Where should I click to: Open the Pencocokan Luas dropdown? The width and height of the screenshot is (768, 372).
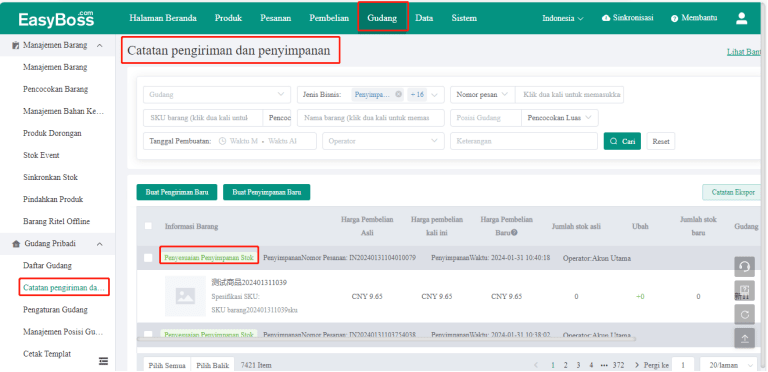pyautogui.click(x=560, y=118)
